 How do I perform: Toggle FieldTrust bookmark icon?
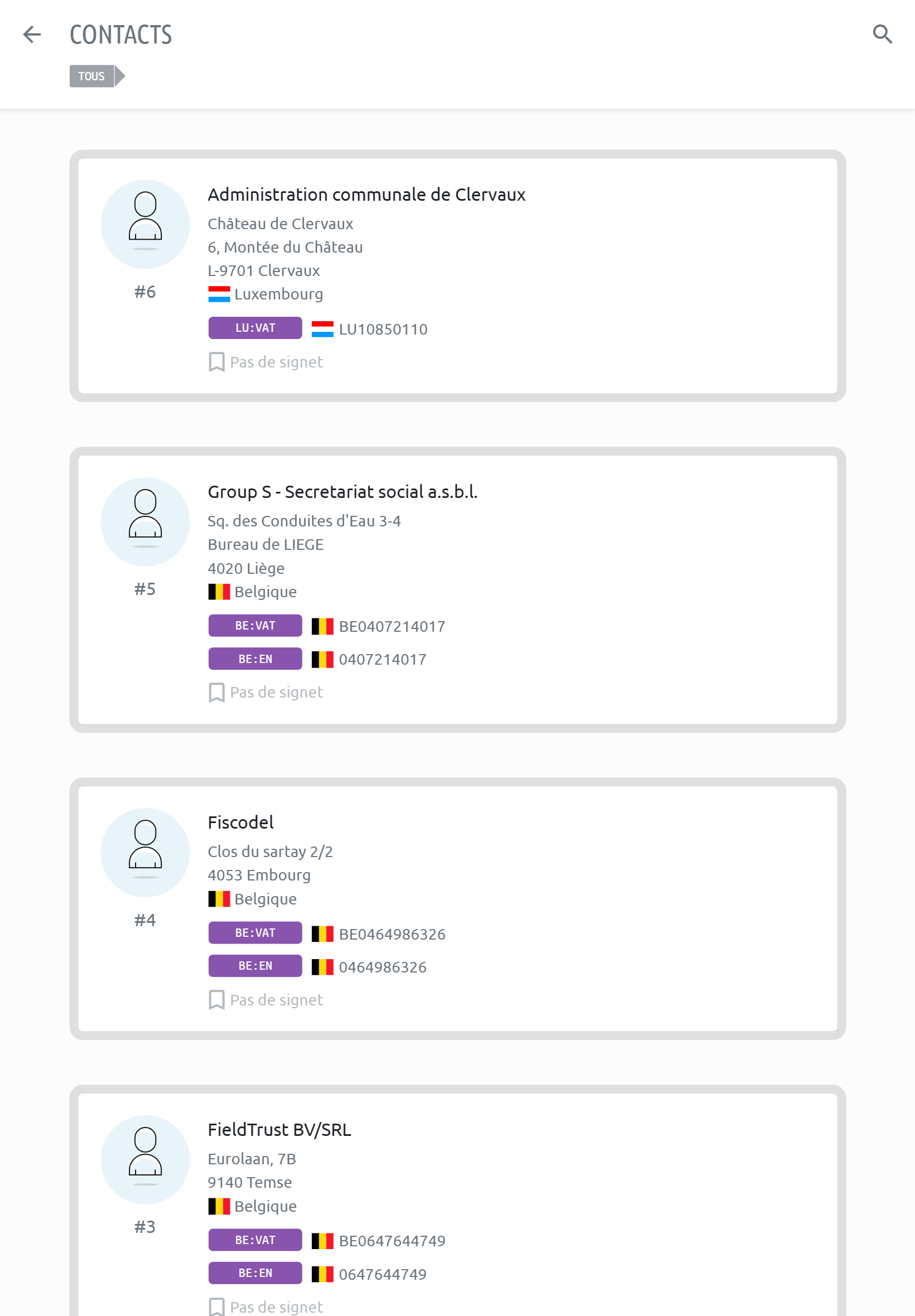coord(216,1307)
